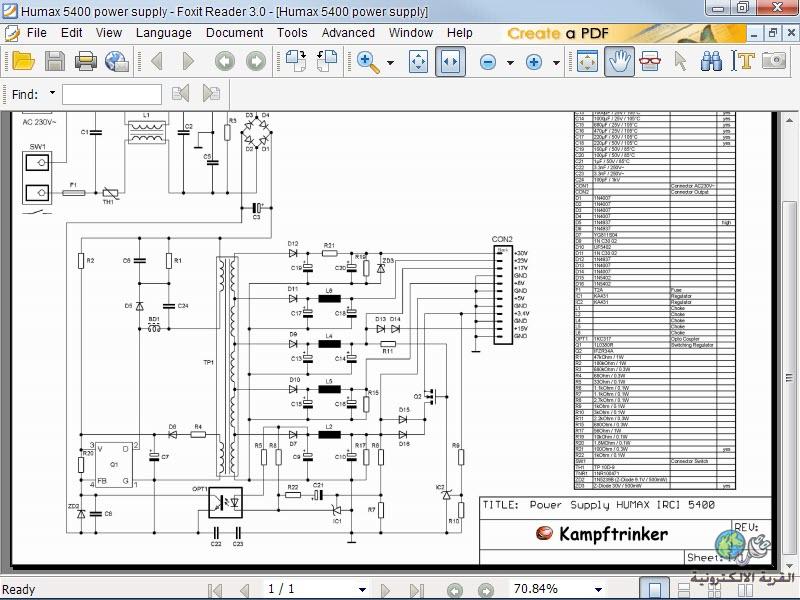Open the Help menu
The width and height of the screenshot is (800, 600).
(460, 33)
